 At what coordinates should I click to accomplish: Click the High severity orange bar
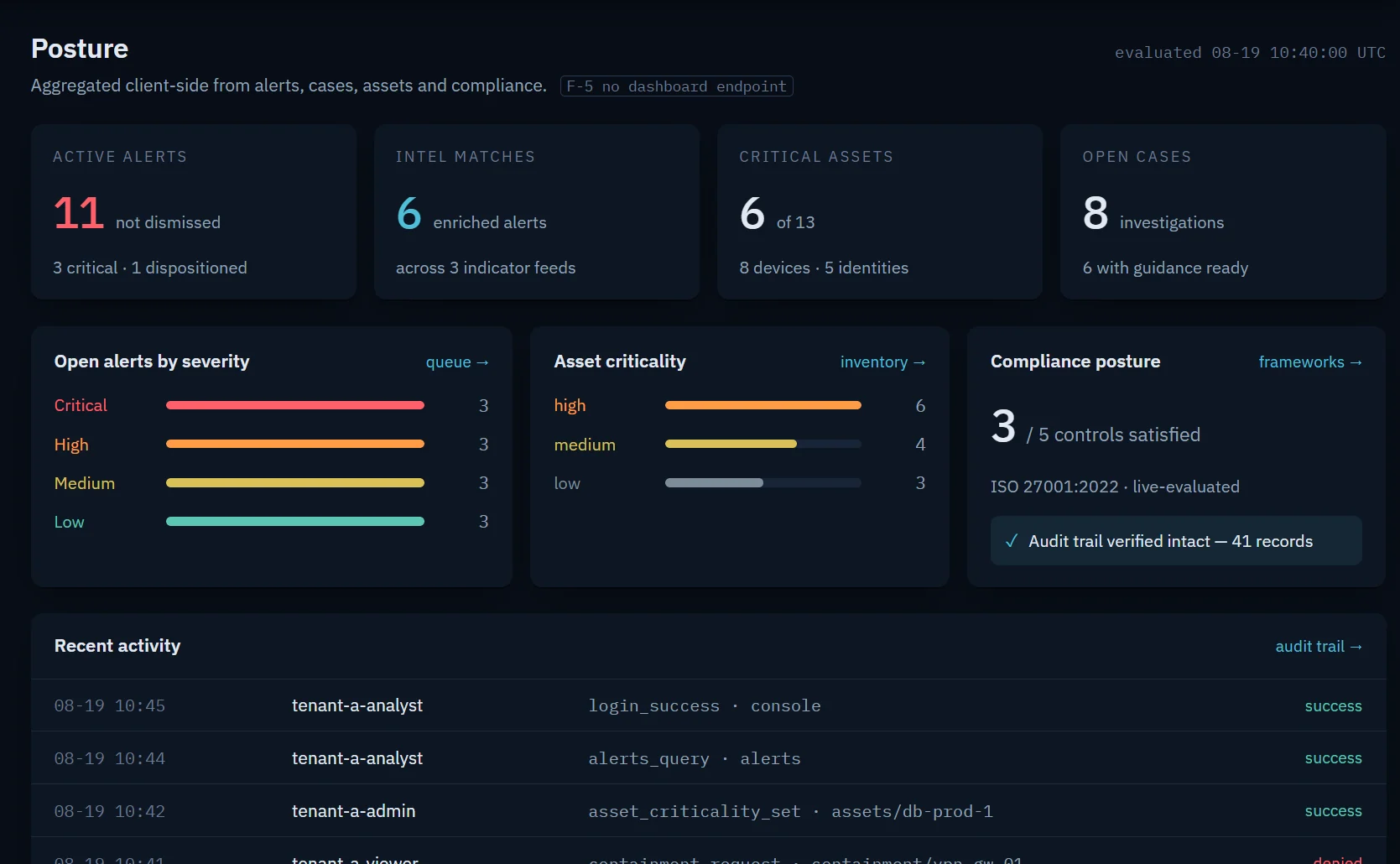(295, 444)
